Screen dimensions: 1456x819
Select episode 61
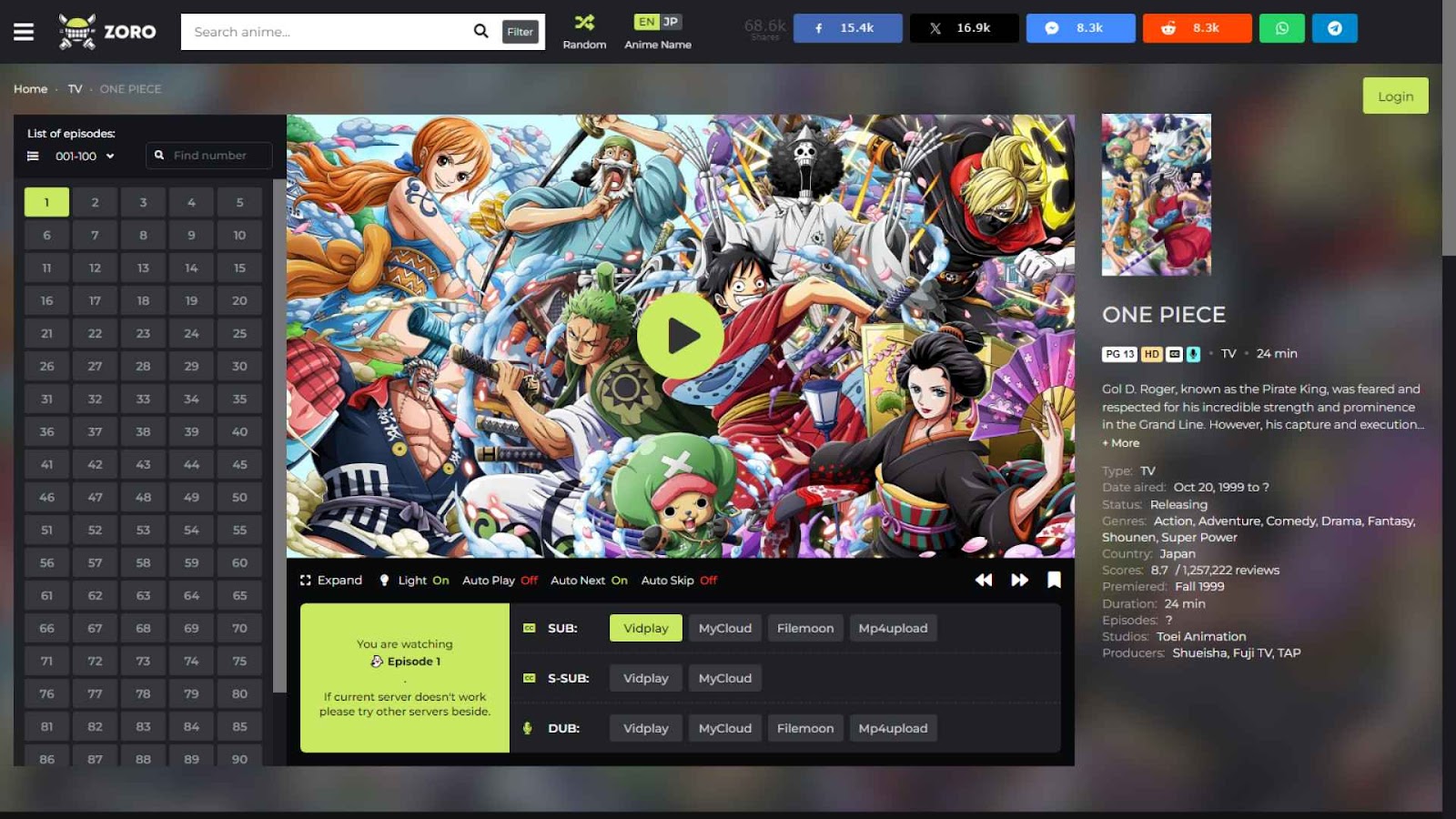tap(46, 595)
